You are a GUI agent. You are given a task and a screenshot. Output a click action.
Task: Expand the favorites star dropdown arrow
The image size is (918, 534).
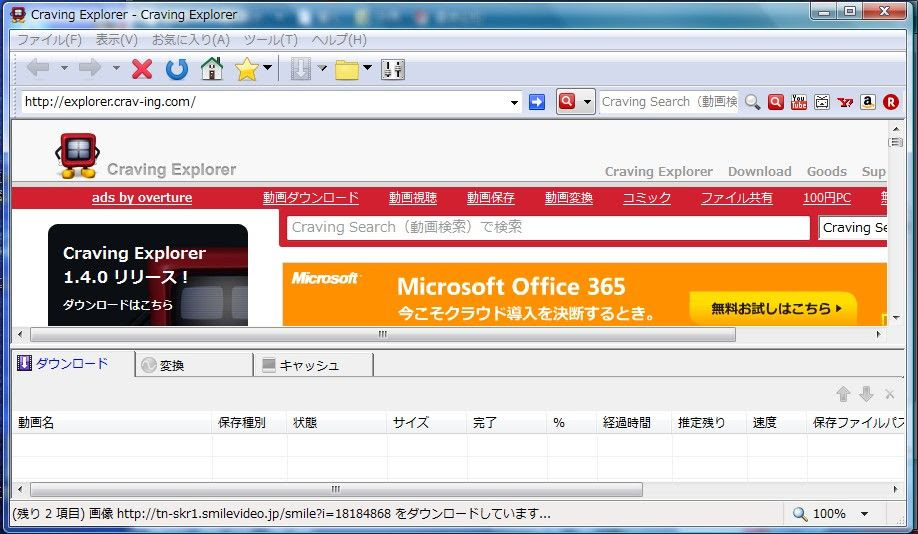(268, 67)
